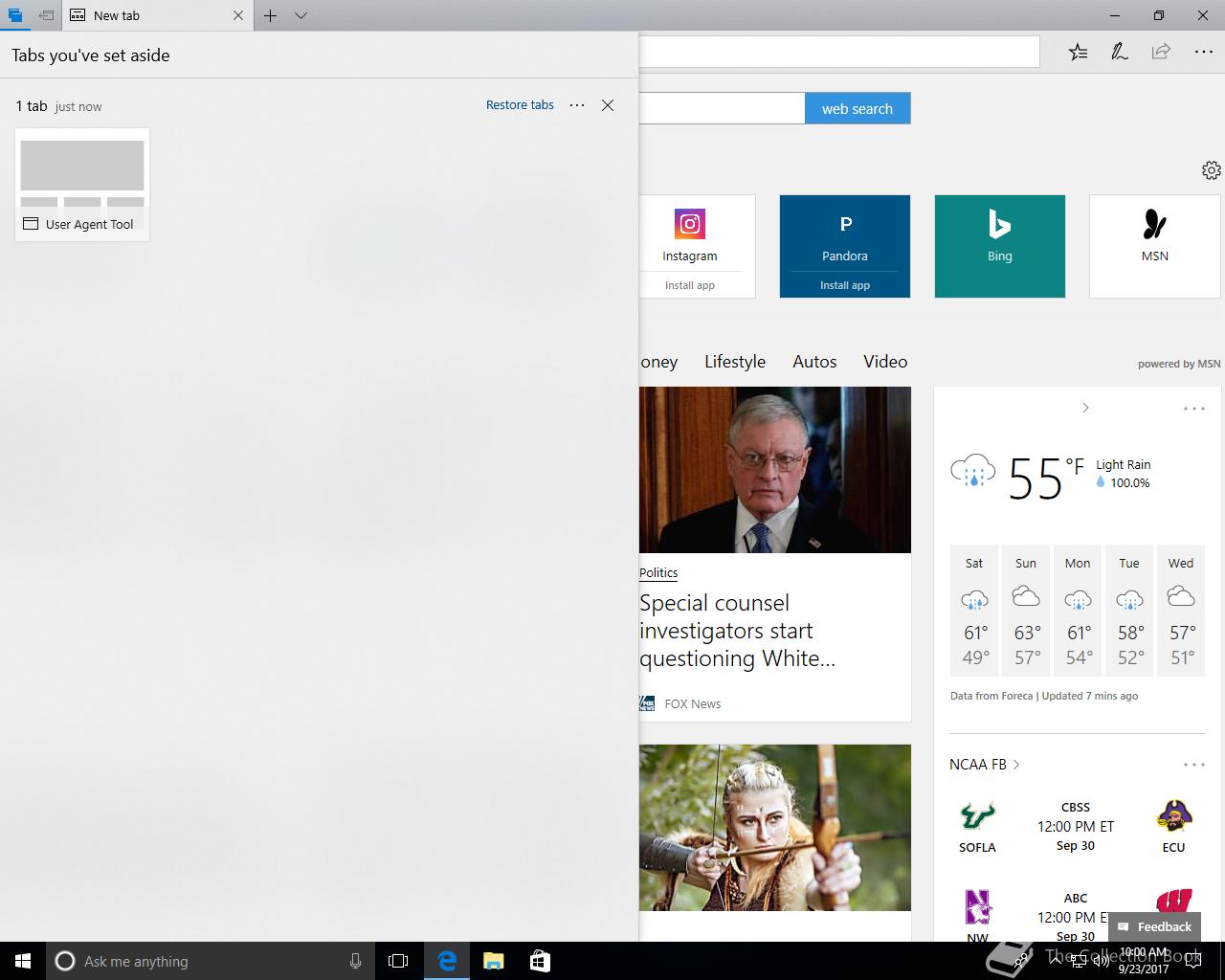
Task: Open more options for set-aside group
Action: click(577, 105)
